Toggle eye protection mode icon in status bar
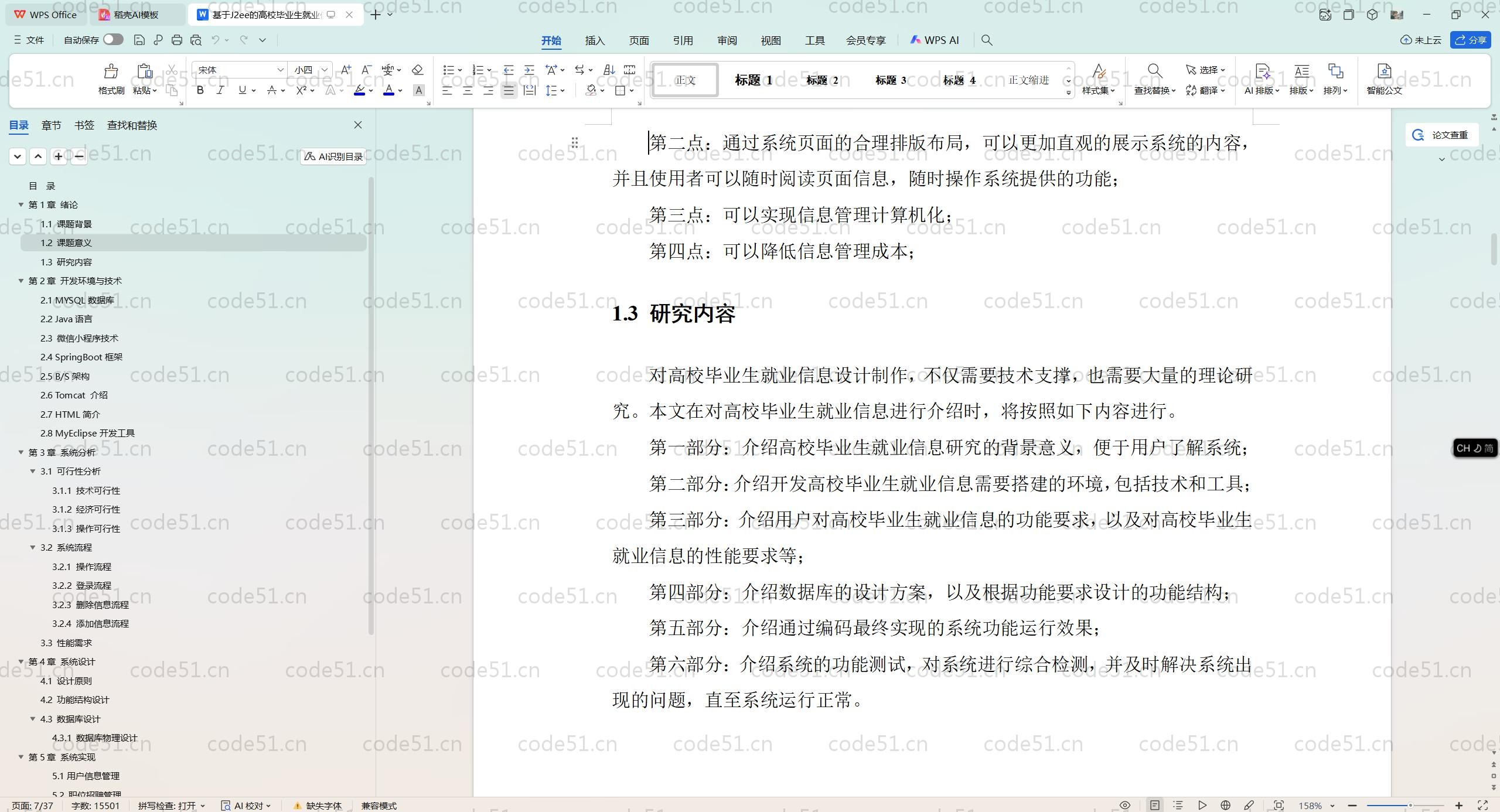1500x812 pixels. (x=1124, y=806)
